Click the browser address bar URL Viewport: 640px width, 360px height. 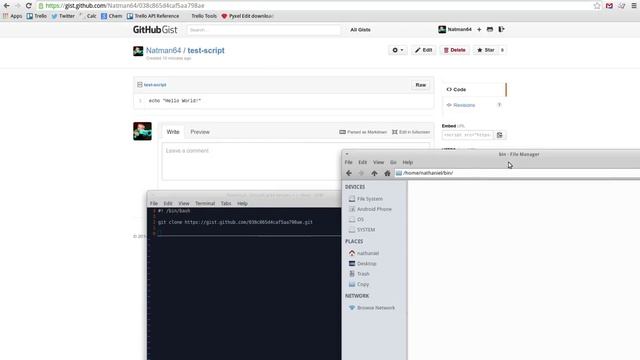click(x=124, y=6)
